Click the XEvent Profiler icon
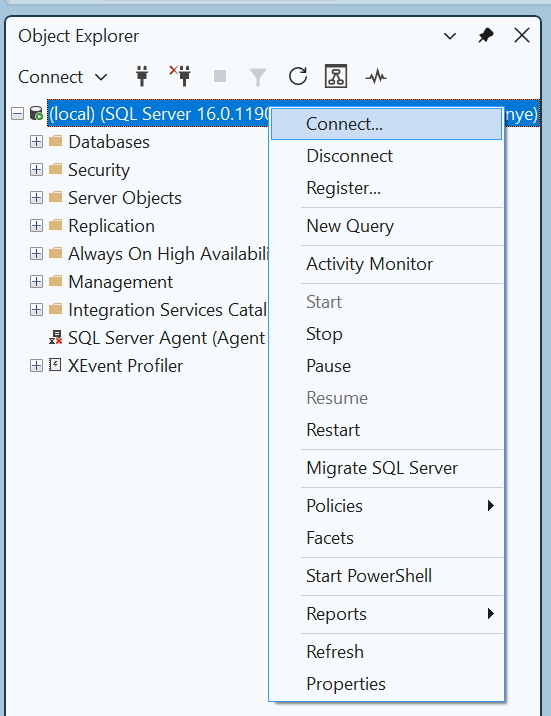Screen dimensions: 551x716 (x=55, y=365)
